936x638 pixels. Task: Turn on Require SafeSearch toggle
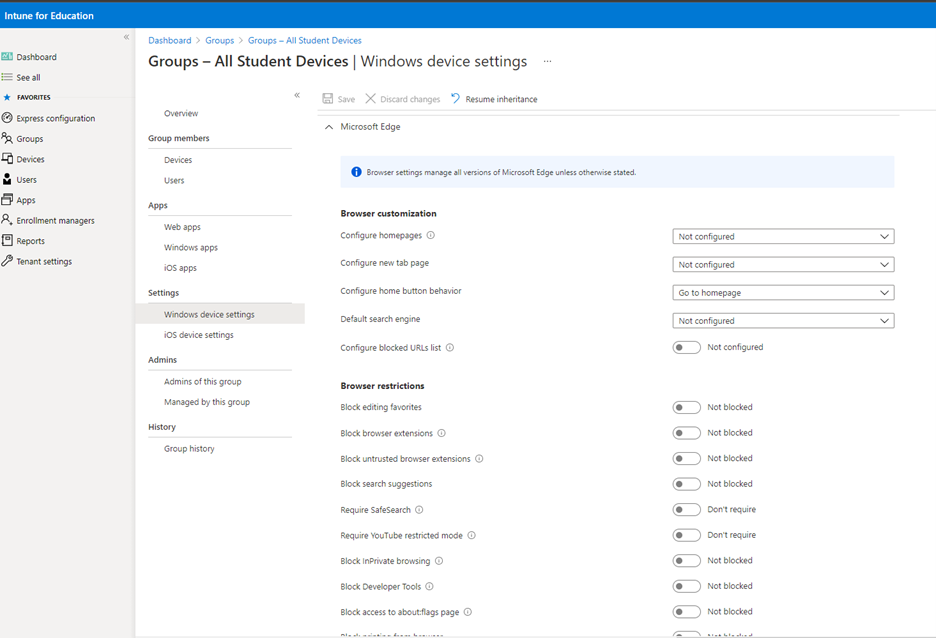pos(686,510)
